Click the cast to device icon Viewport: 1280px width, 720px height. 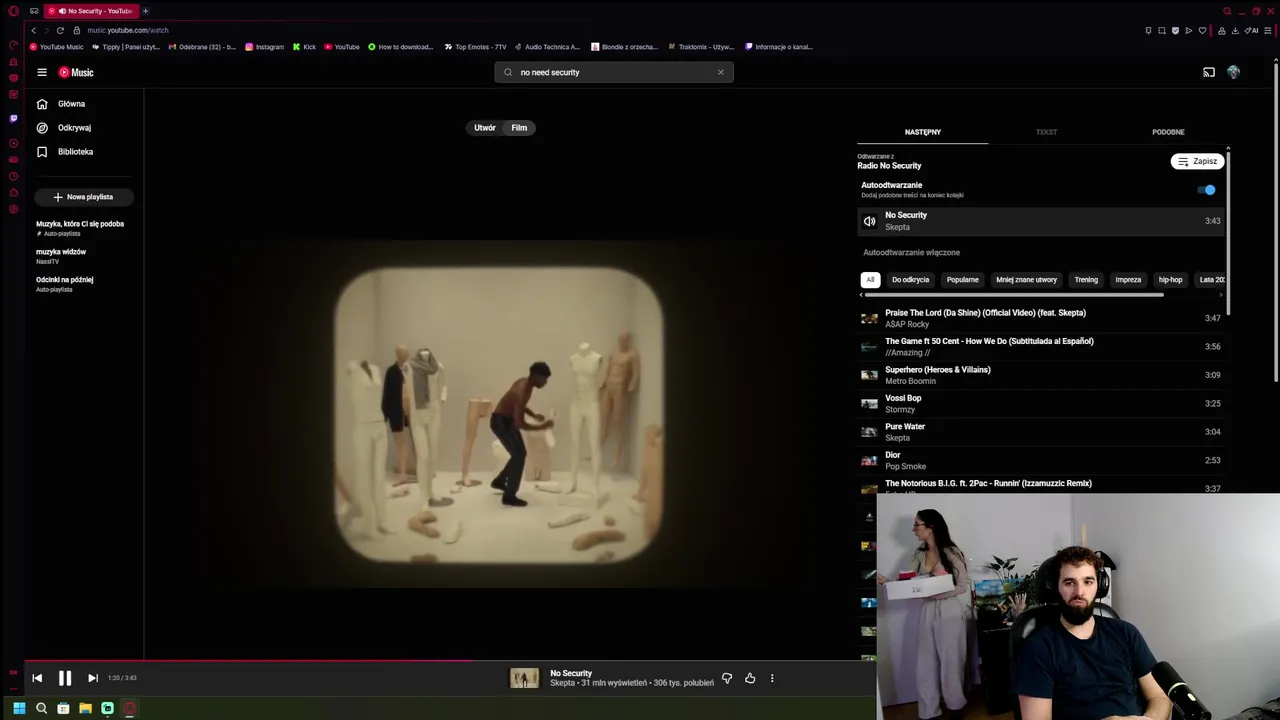click(x=1209, y=72)
